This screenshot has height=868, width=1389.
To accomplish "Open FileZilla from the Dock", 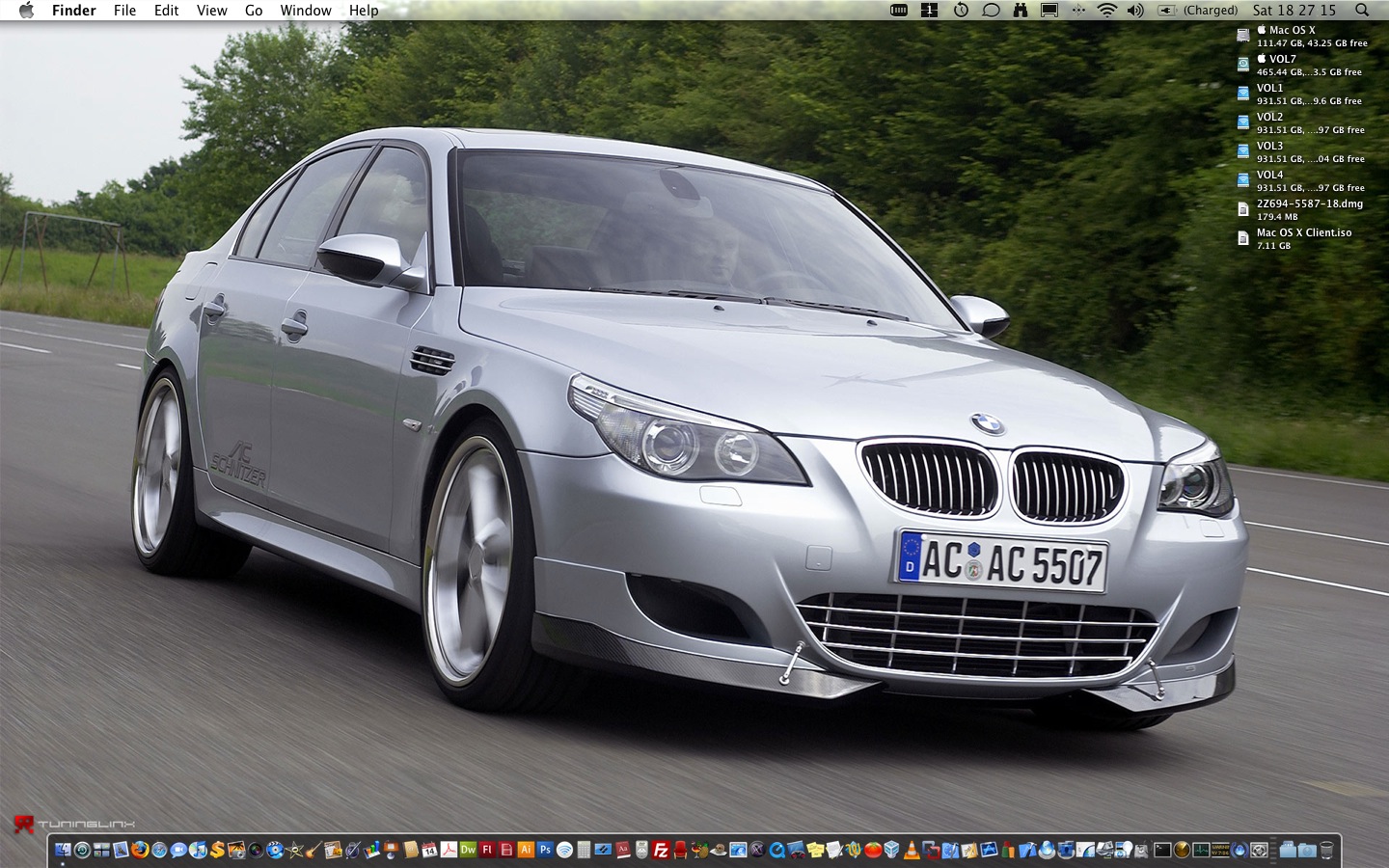I will click(661, 850).
